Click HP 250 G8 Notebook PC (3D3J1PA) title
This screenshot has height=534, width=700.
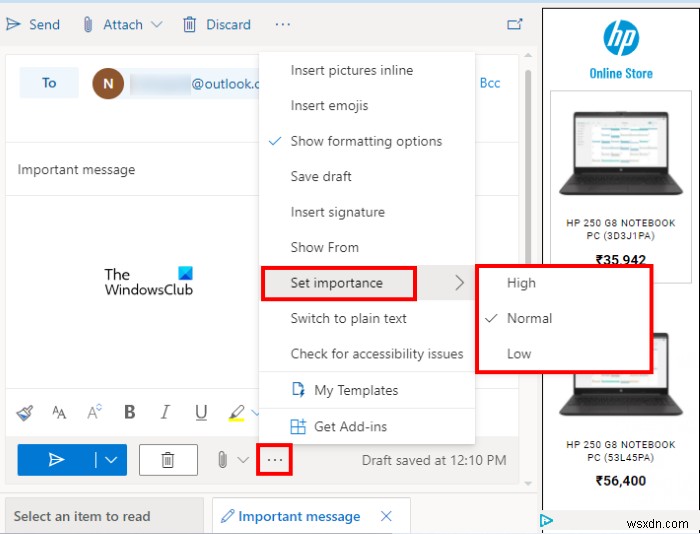coord(621,229)
